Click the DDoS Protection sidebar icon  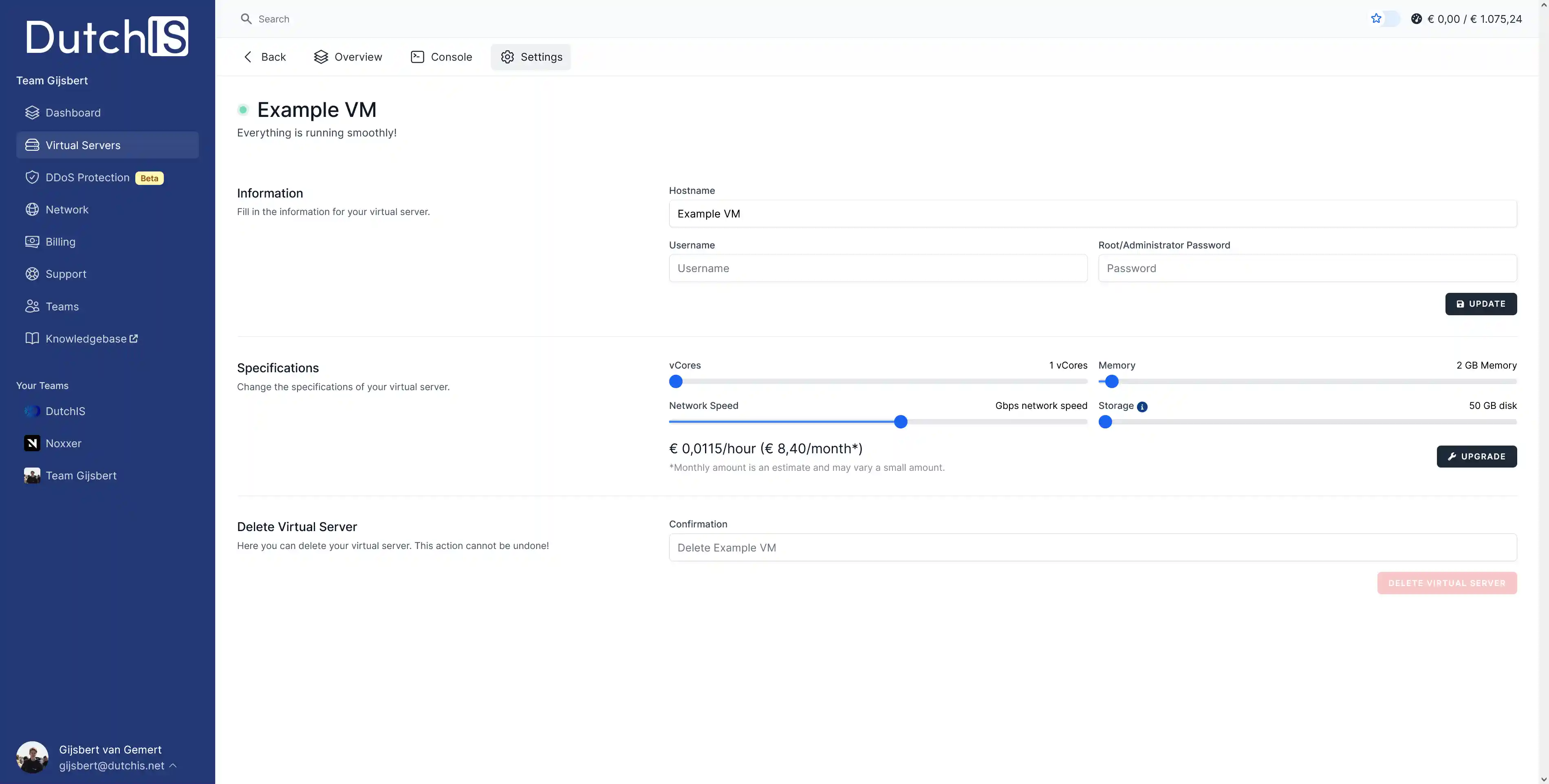[32, 178]
